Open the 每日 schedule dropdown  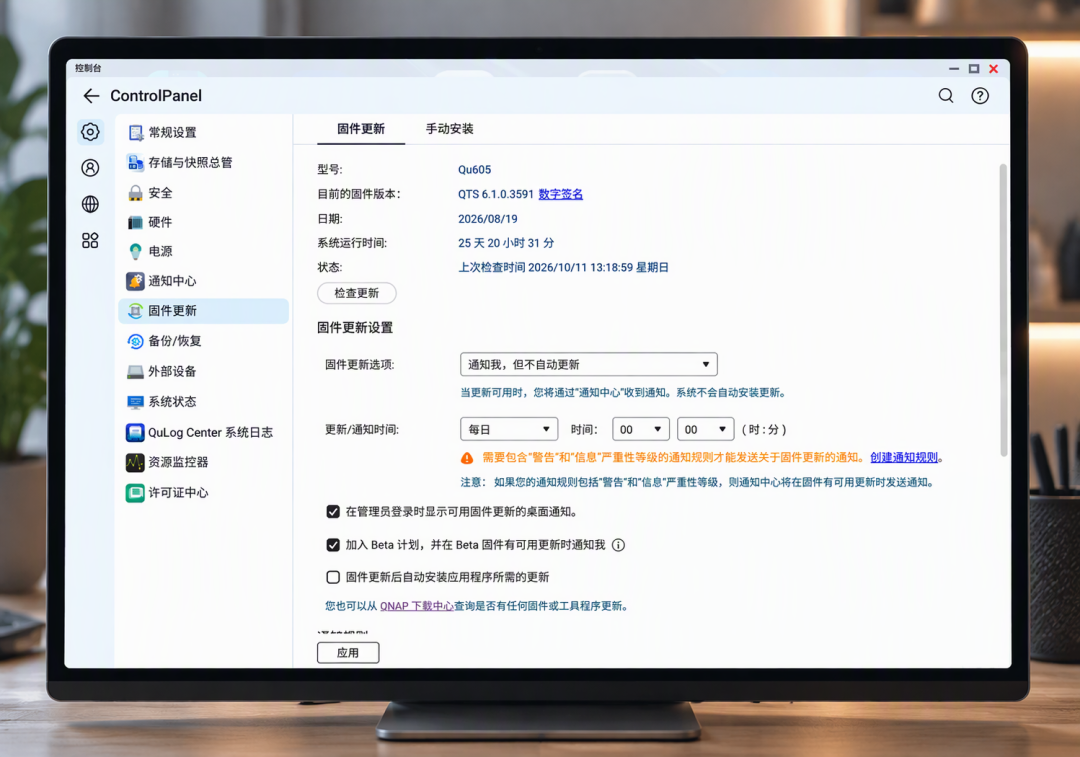click(x=509, y=429)
